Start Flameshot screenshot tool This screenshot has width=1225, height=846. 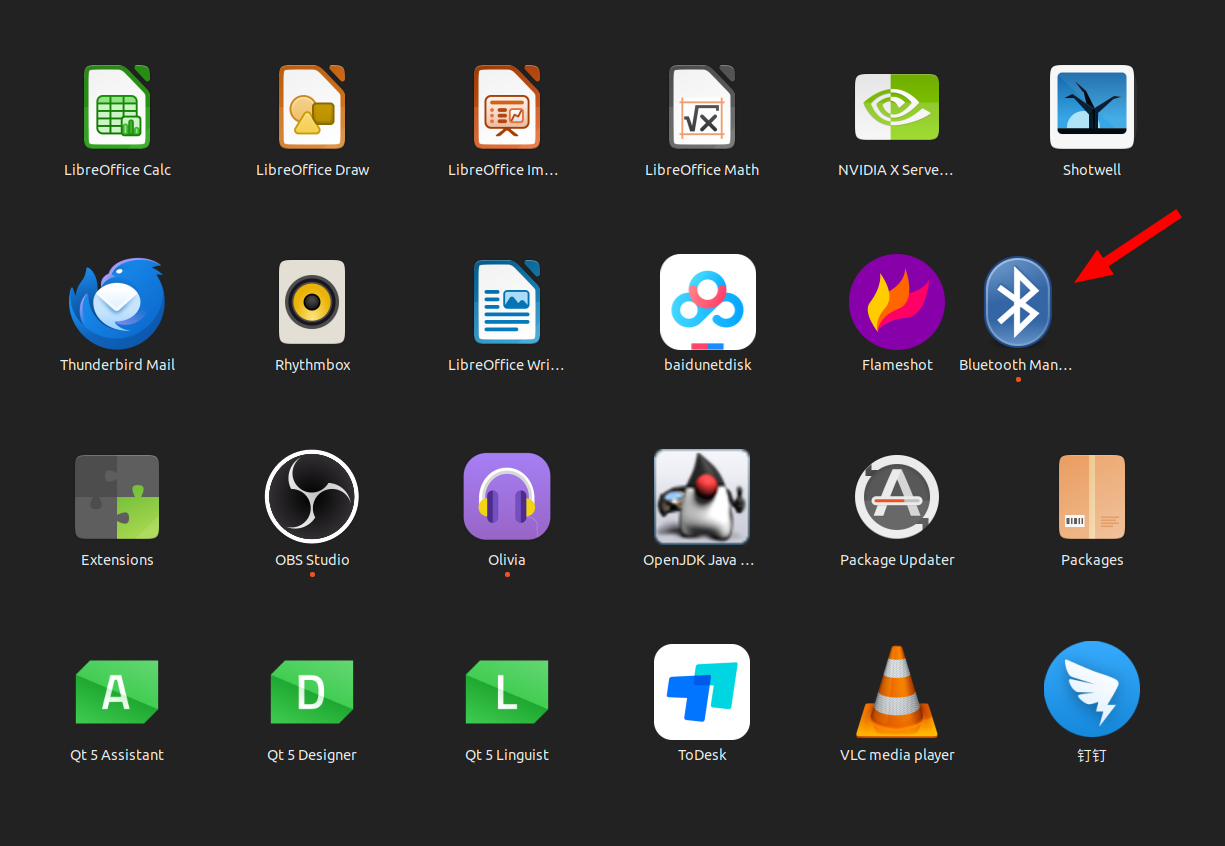(897, 302)
